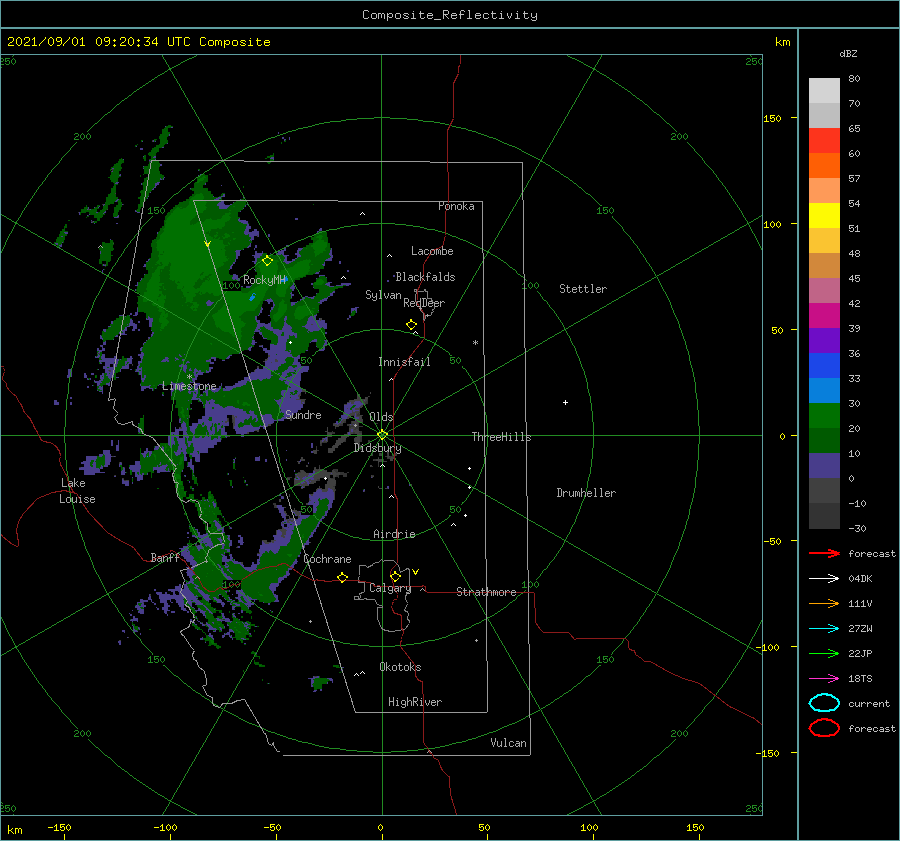Viewport: 900px width, 841px height.
Task: Click the Airdrie label
Action: [x=394, y=534]
